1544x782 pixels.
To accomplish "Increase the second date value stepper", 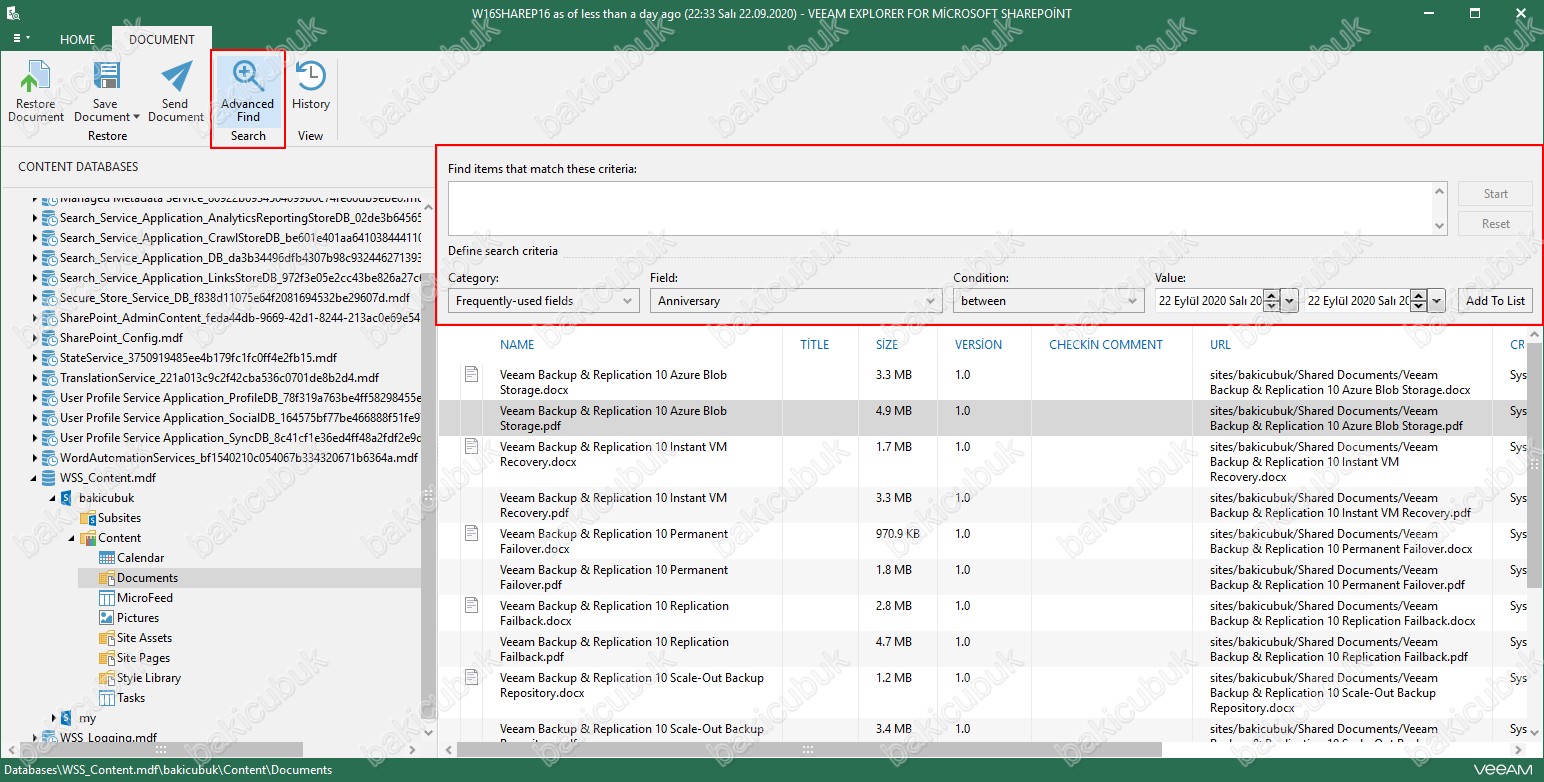I will coord(1419,295).
